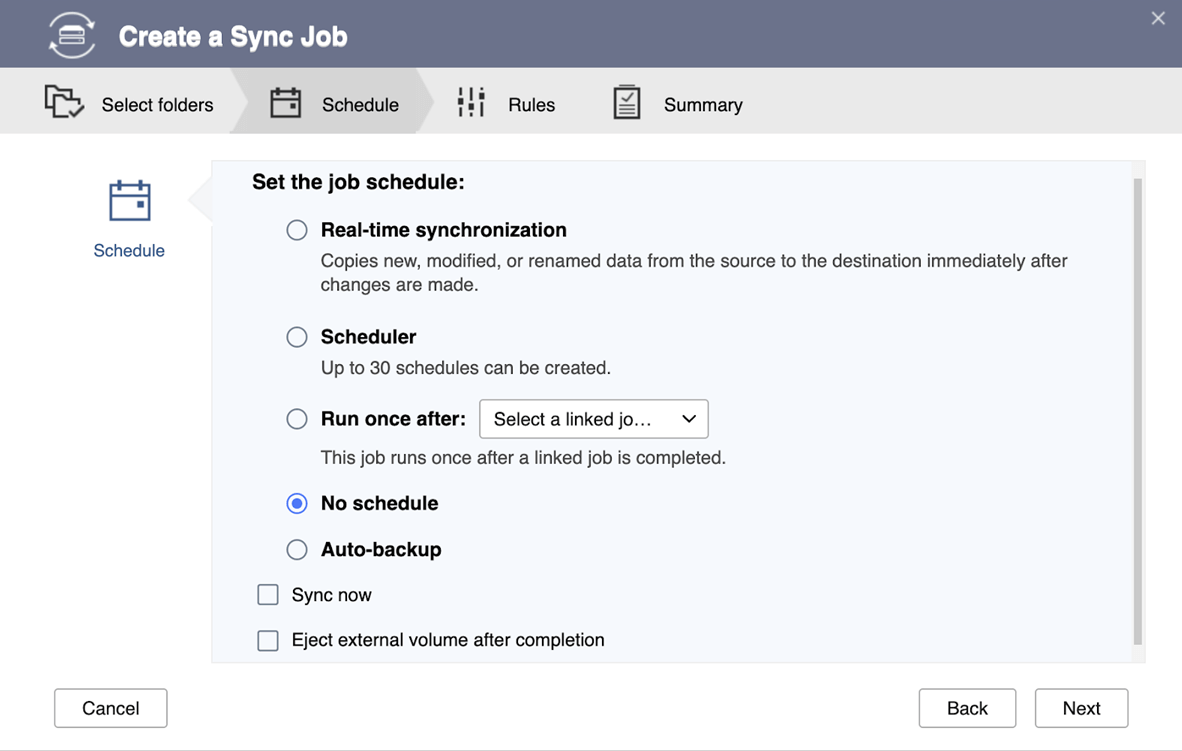Pick the No schedule radio button
Image resolution: width=1182 pixels, height=751 pixels.
[x=297, y=503]
